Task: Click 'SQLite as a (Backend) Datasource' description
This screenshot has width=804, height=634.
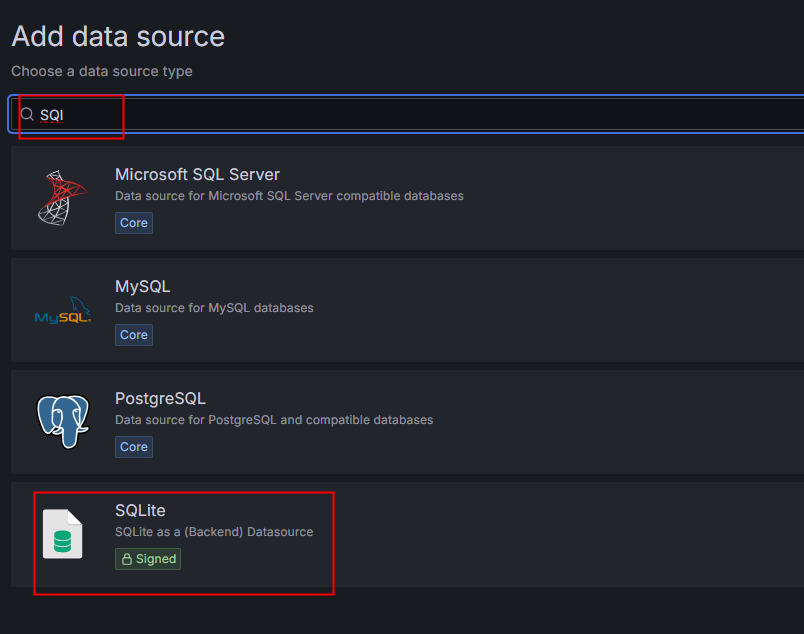Action: coord(214,532)
